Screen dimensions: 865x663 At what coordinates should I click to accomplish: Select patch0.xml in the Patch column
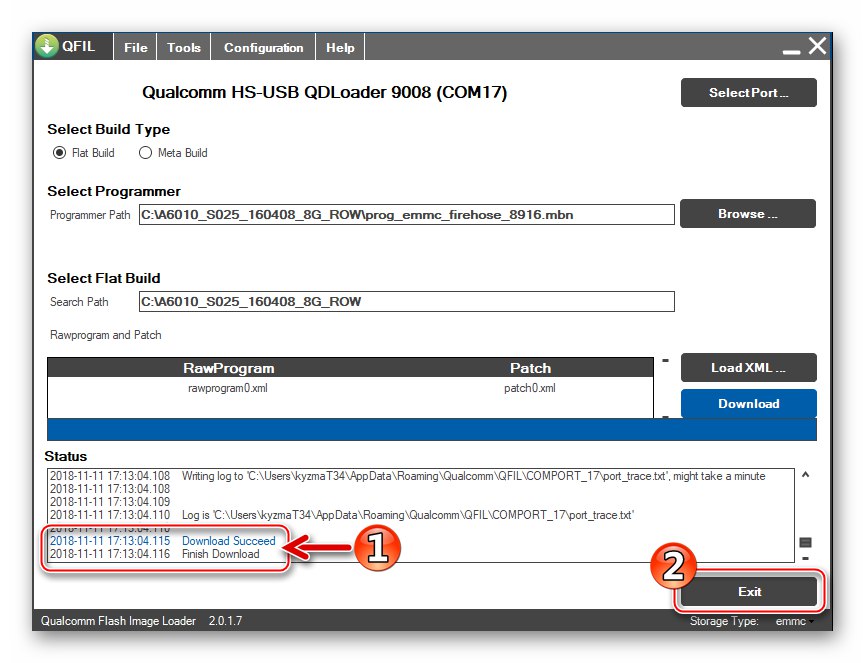coord(530,388)
